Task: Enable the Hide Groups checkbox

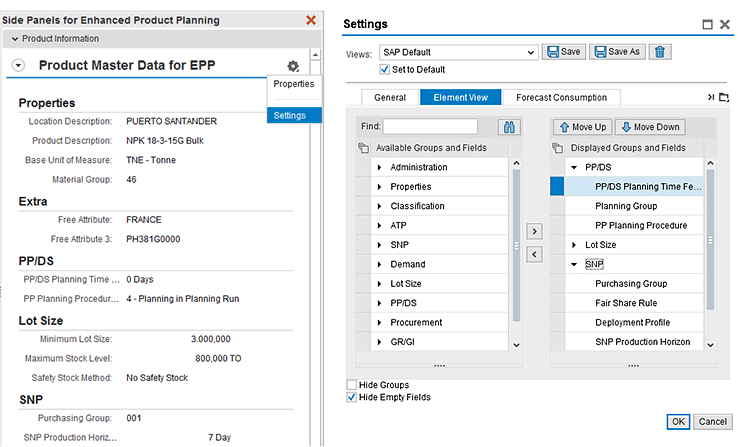Action: [352, 385]
